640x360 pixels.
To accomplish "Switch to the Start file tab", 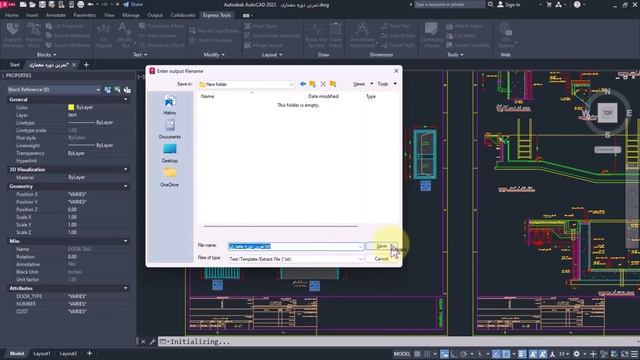I will coord(14,65).
